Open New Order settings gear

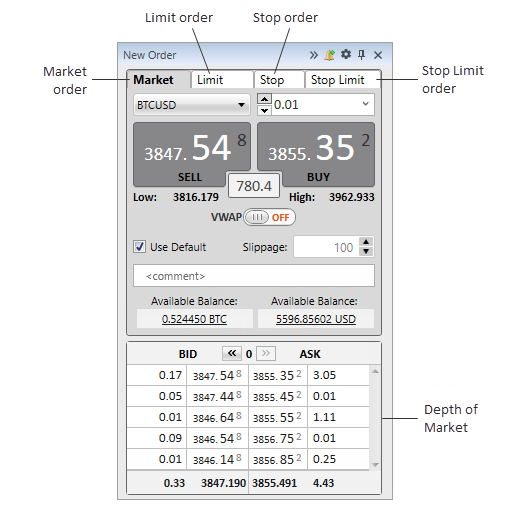(x=346, y=54)
